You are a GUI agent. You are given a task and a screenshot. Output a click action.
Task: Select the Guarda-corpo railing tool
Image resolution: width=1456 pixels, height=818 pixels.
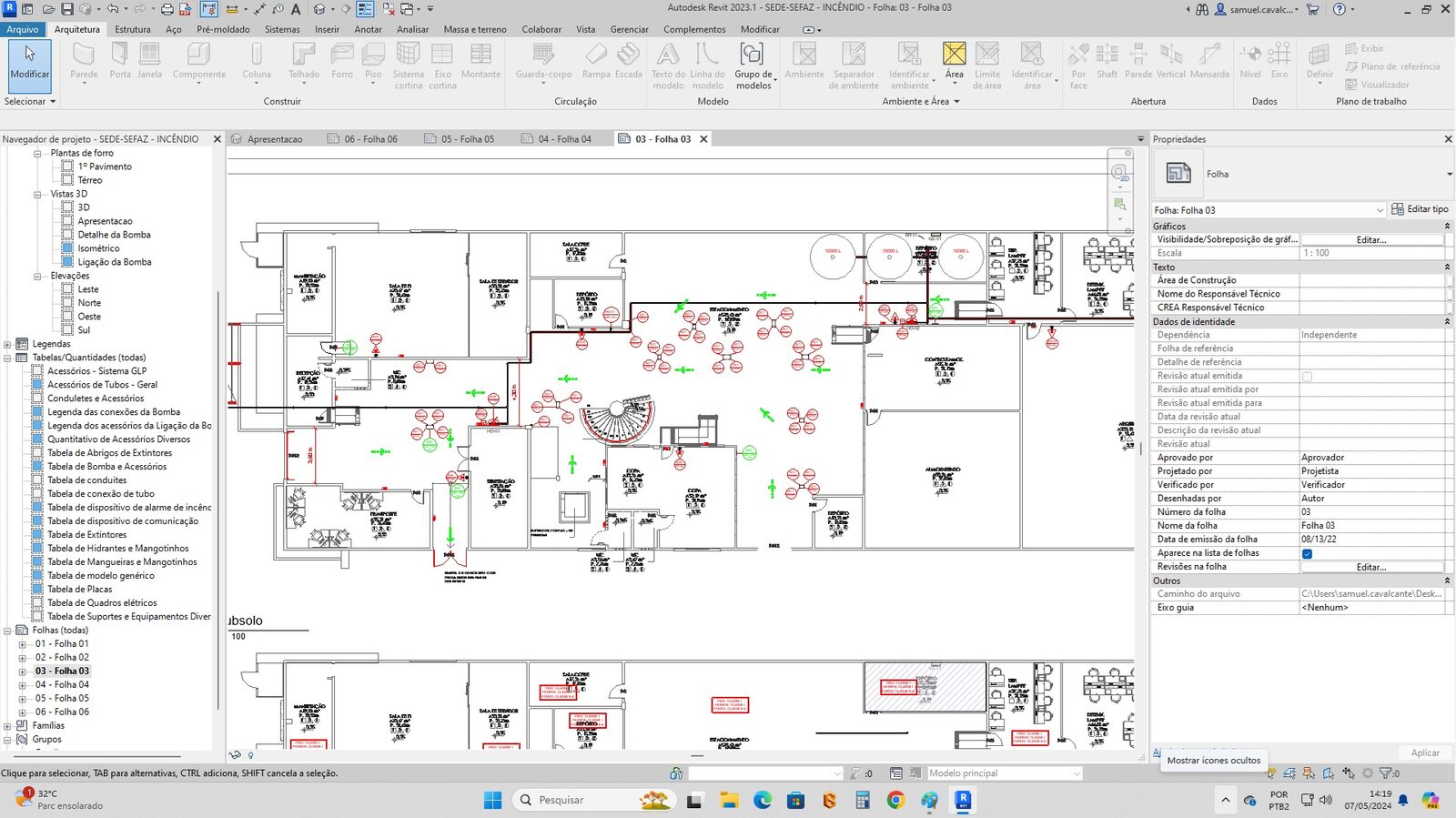point(543,62)
